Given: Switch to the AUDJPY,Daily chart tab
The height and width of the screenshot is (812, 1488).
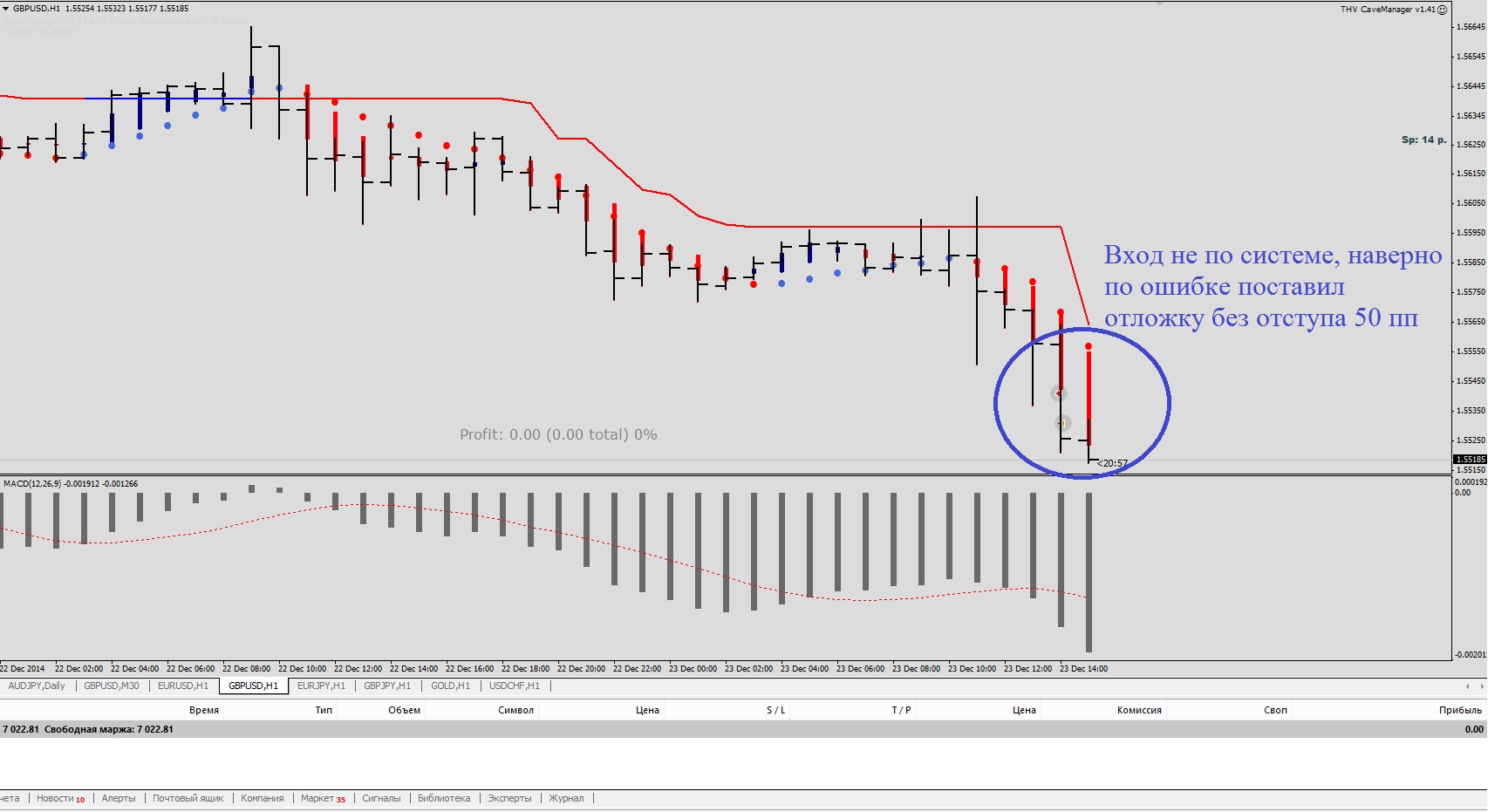Looking at the screenshot, I should [x=37, y=686].
